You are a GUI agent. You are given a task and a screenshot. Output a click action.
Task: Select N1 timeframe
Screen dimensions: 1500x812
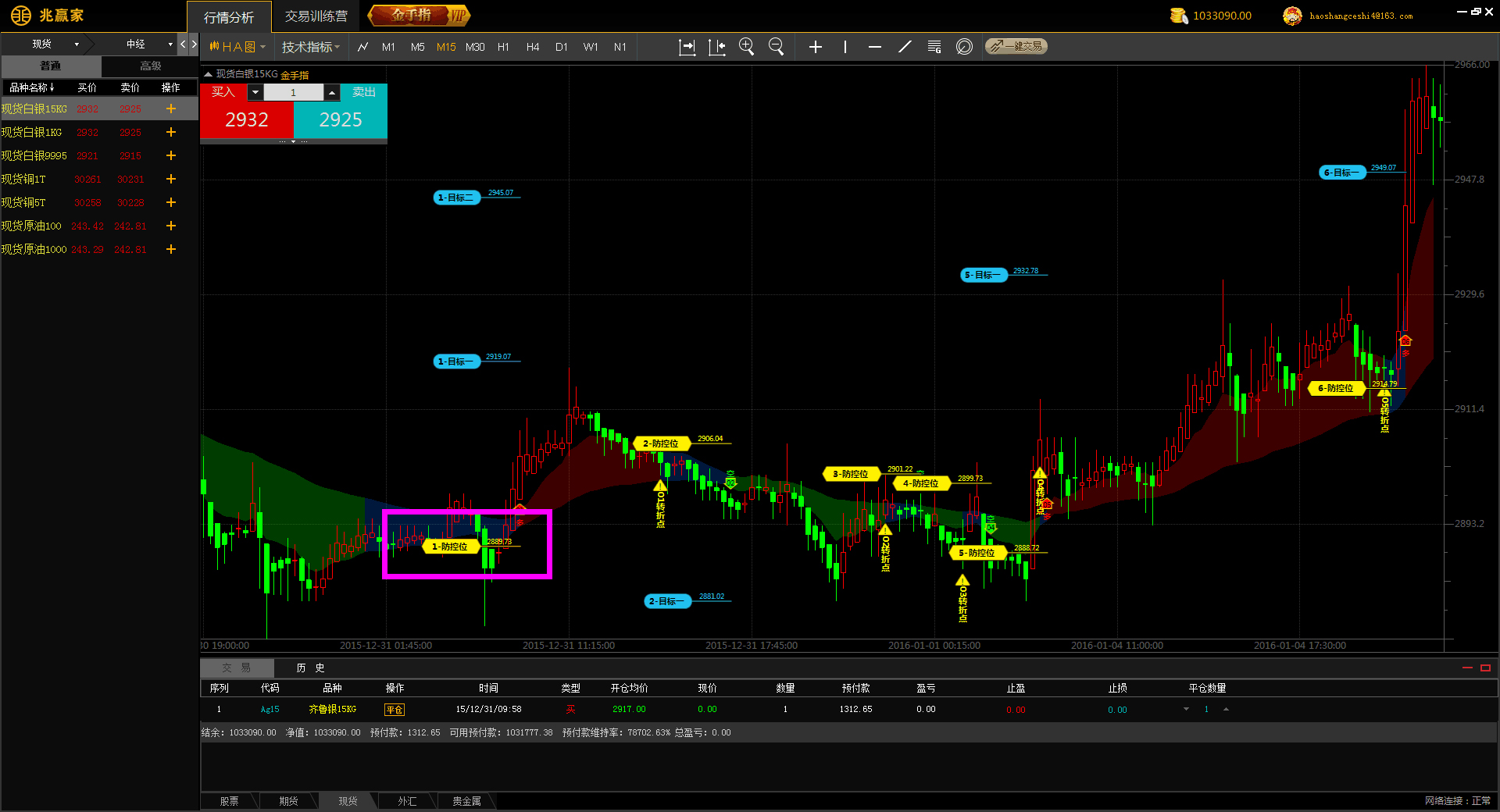click(620, 47)
